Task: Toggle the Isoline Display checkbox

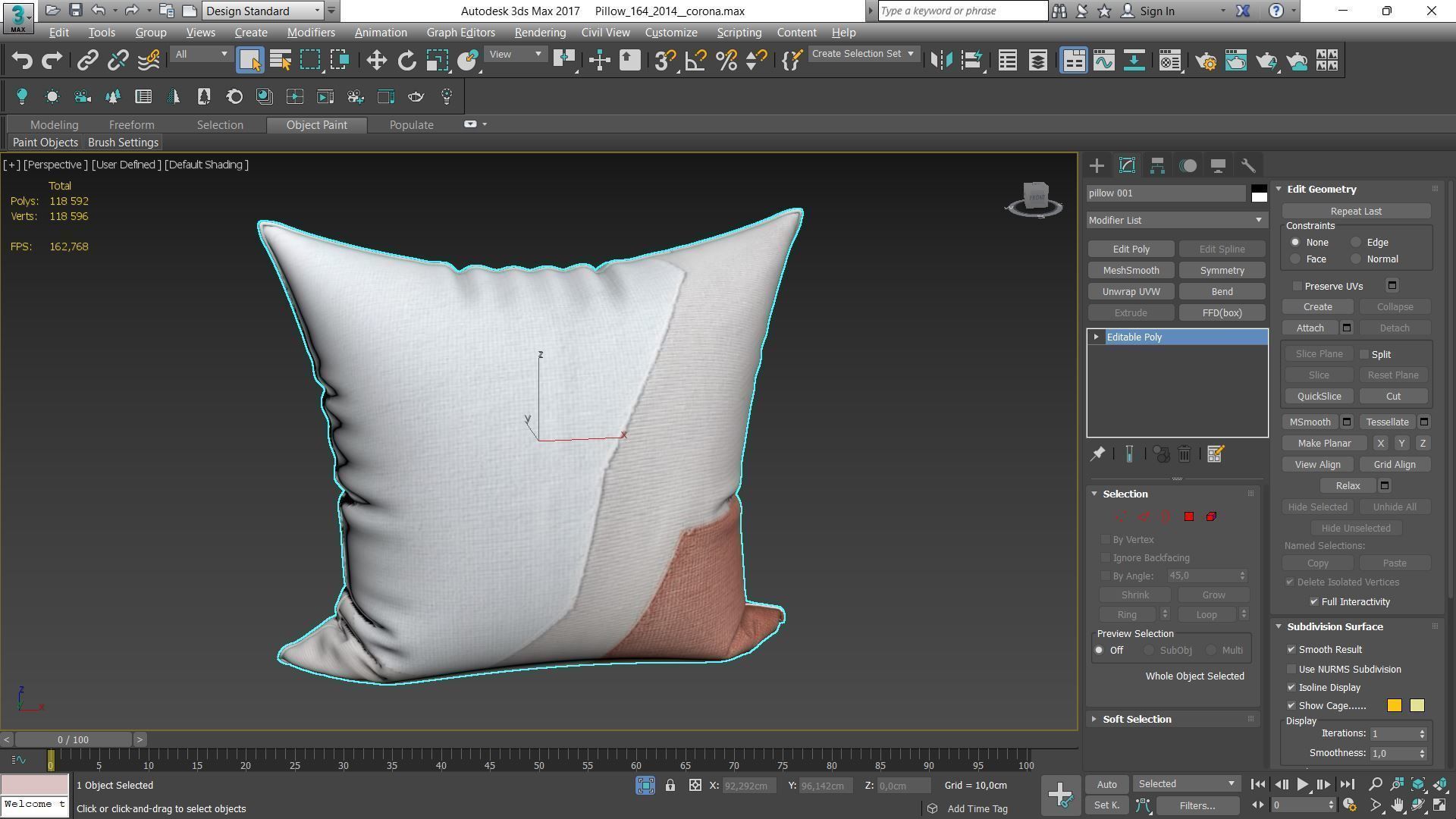Action: pyautogui.click(x=1291, y=688)
